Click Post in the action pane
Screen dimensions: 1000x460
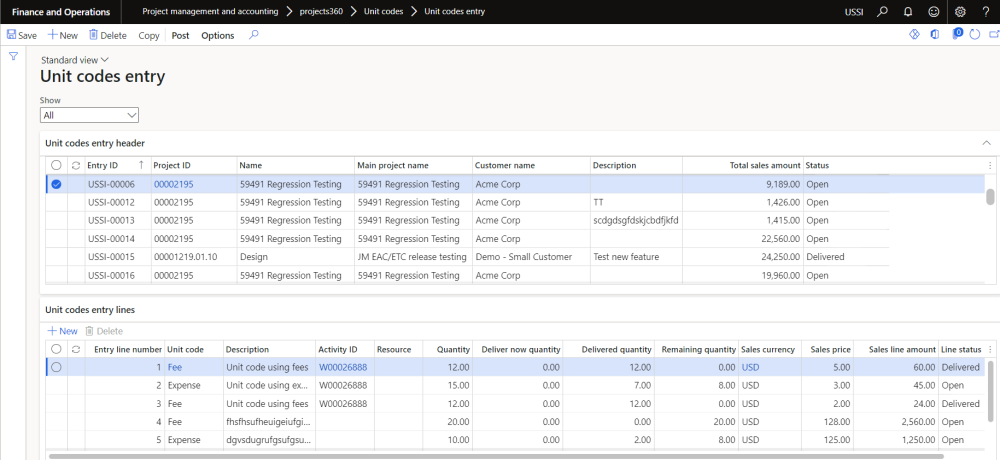pos(180,35)
